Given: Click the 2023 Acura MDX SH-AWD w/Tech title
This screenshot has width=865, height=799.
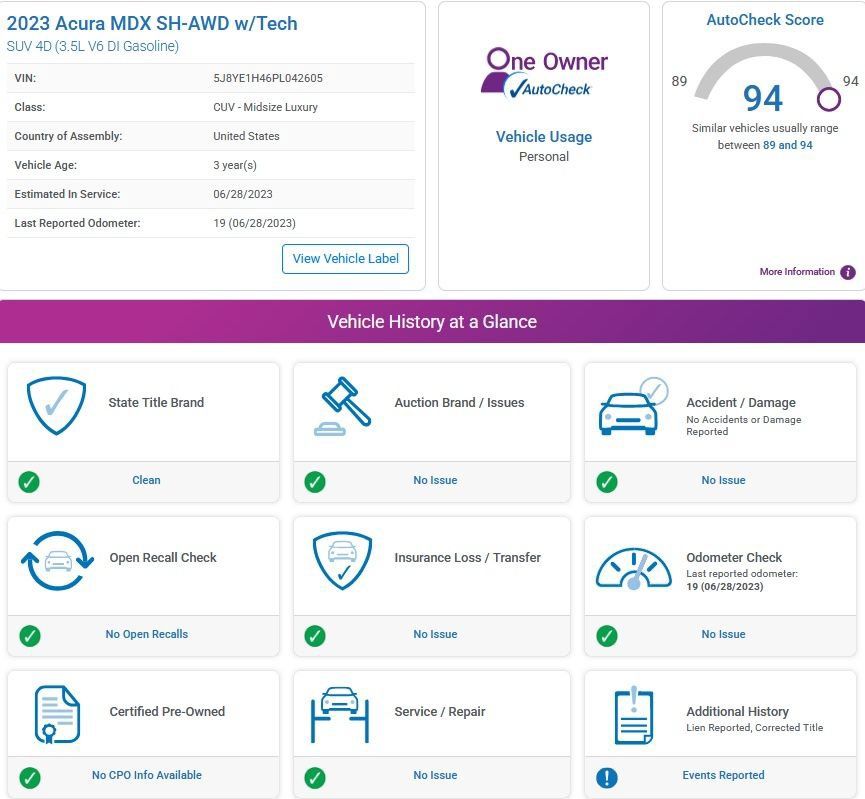Looking at the screenshot, I should [152, 23].
